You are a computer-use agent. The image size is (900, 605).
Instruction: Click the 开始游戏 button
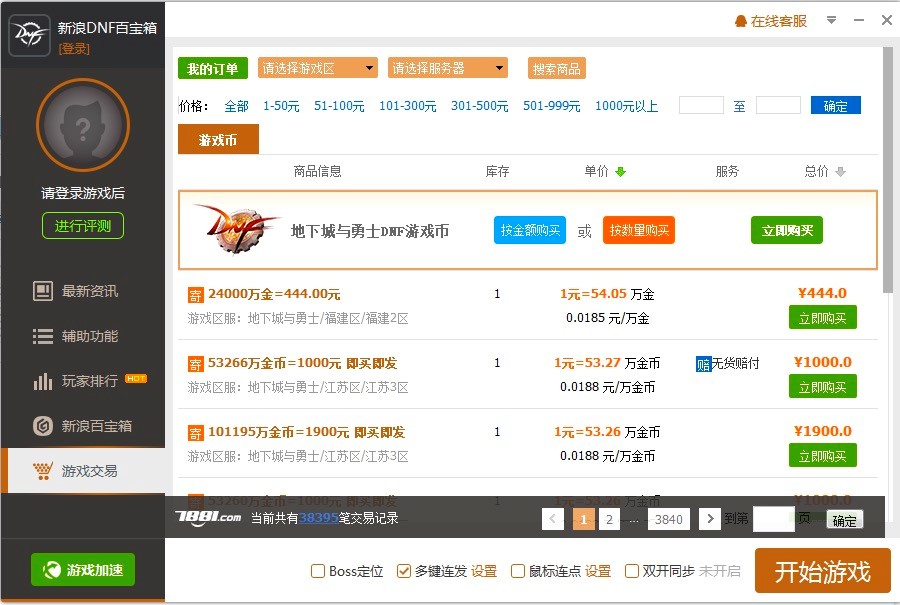(822, 571)
